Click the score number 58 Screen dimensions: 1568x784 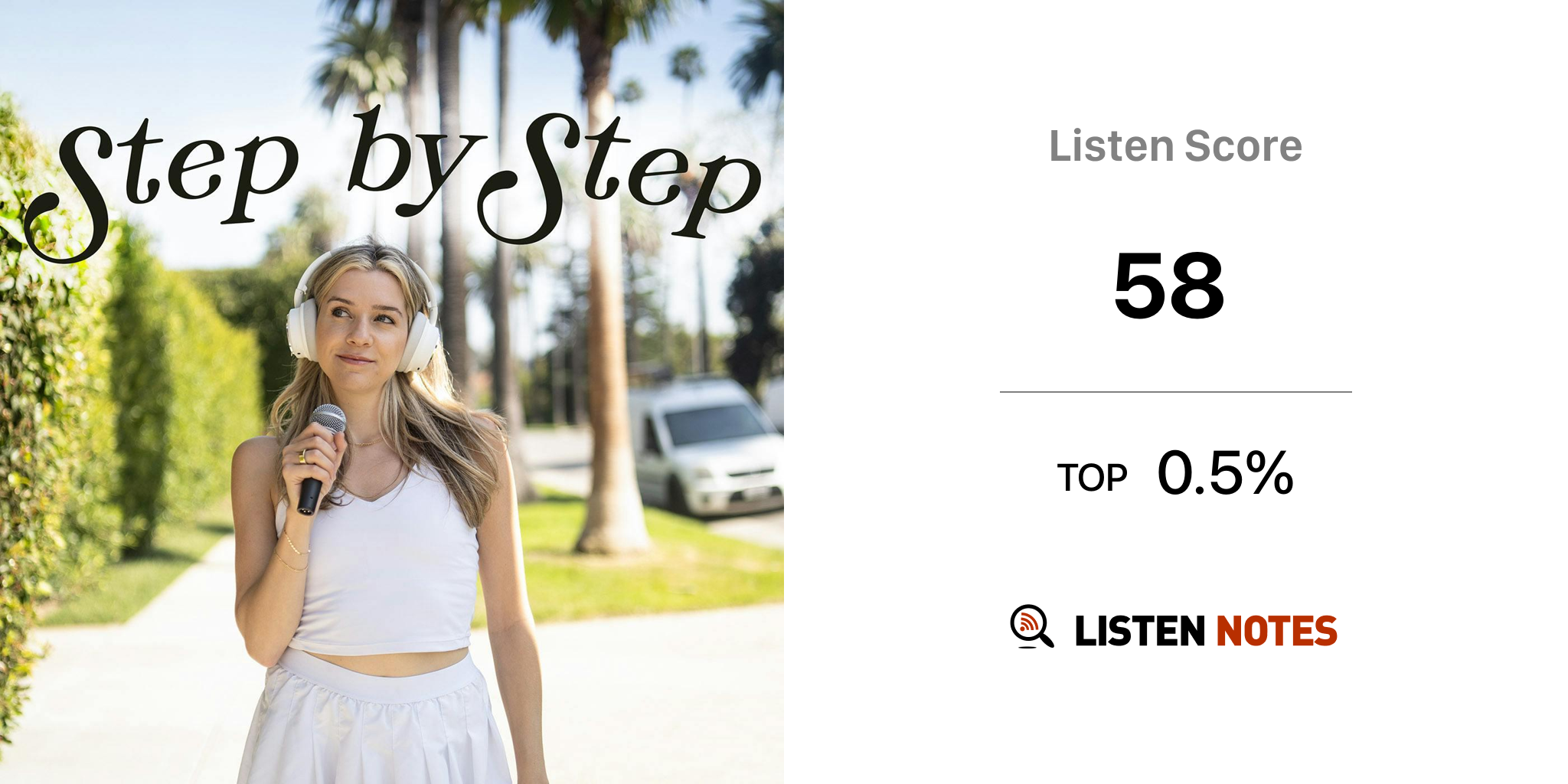[x=1169, y=286]
